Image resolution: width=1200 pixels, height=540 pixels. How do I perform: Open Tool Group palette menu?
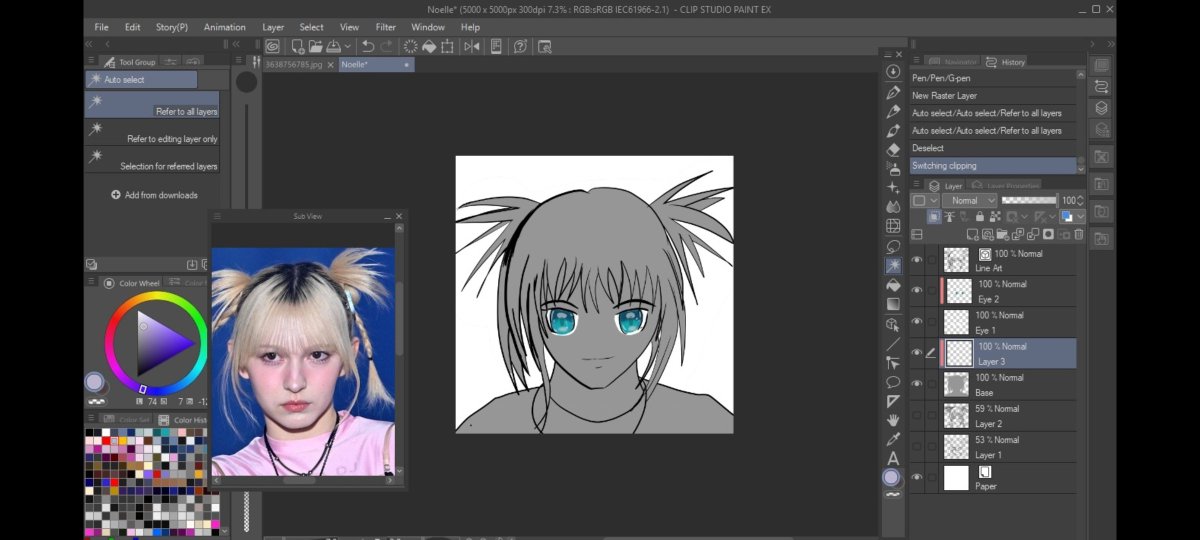point(93,61)
